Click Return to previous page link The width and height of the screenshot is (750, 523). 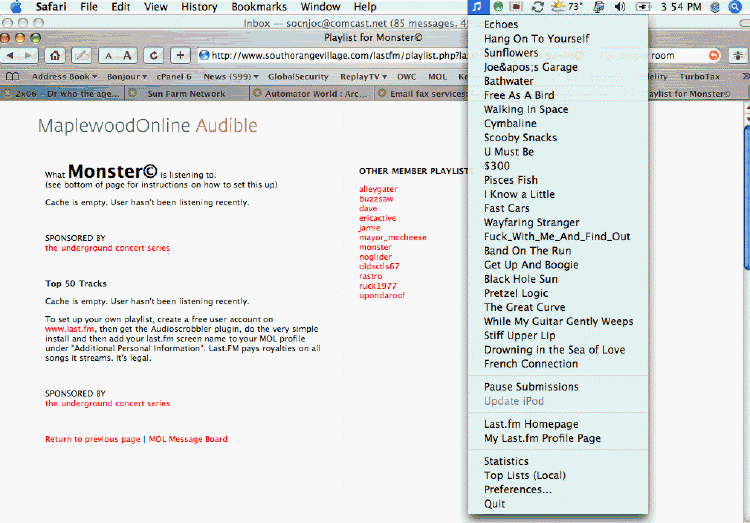coord(93,439)
